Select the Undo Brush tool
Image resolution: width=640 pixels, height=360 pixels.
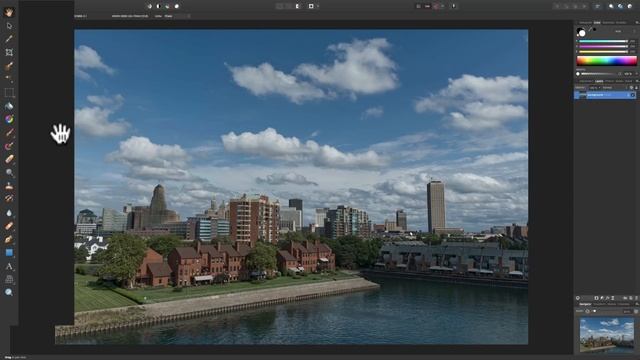(9, 199)
